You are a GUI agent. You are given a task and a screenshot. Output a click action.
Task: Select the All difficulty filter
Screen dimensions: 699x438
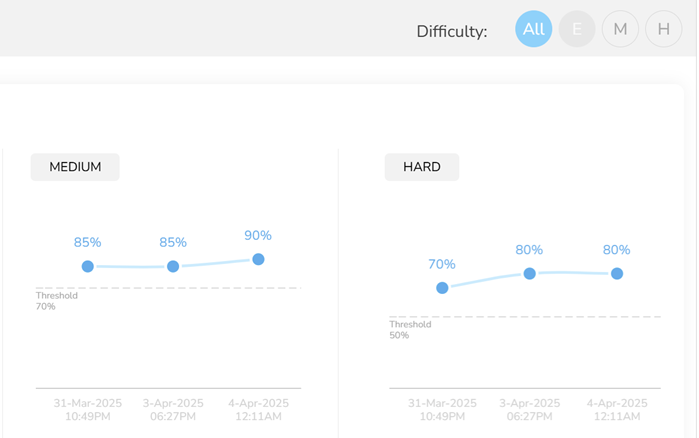[534, 29]
